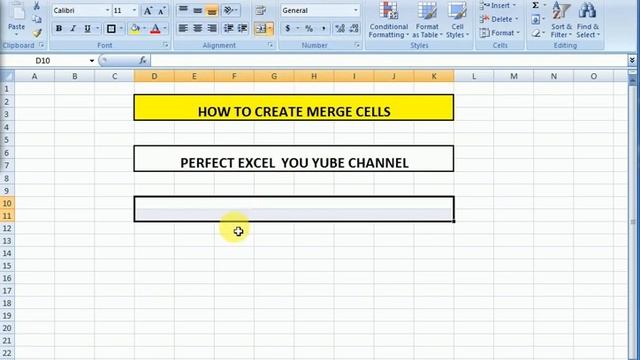The image size is (640, 360).
Task: Set Bottom Align vertical alignment
Action: pyautogui.click(x=212, y=10)
